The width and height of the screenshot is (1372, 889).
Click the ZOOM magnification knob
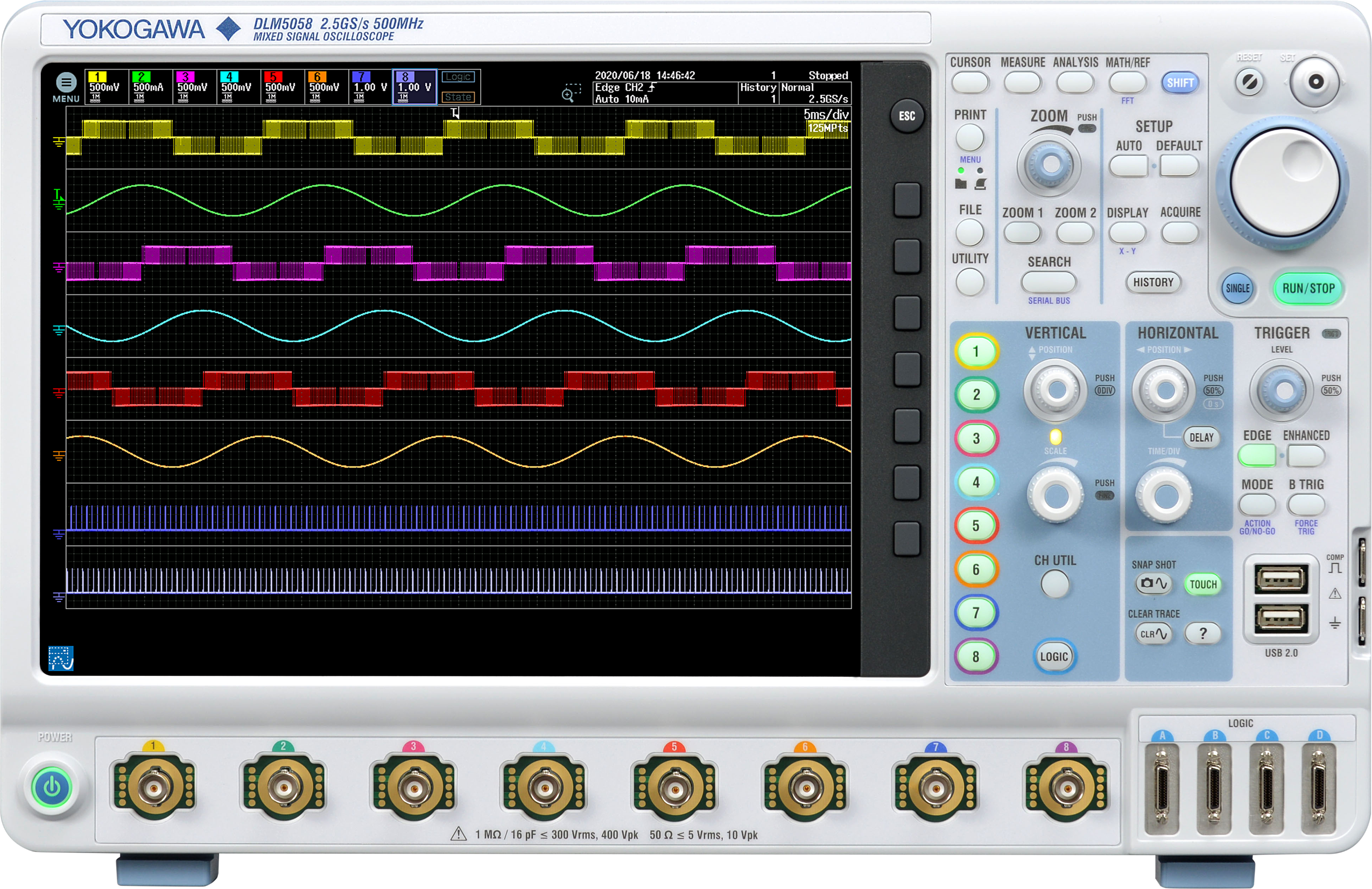1050,164
